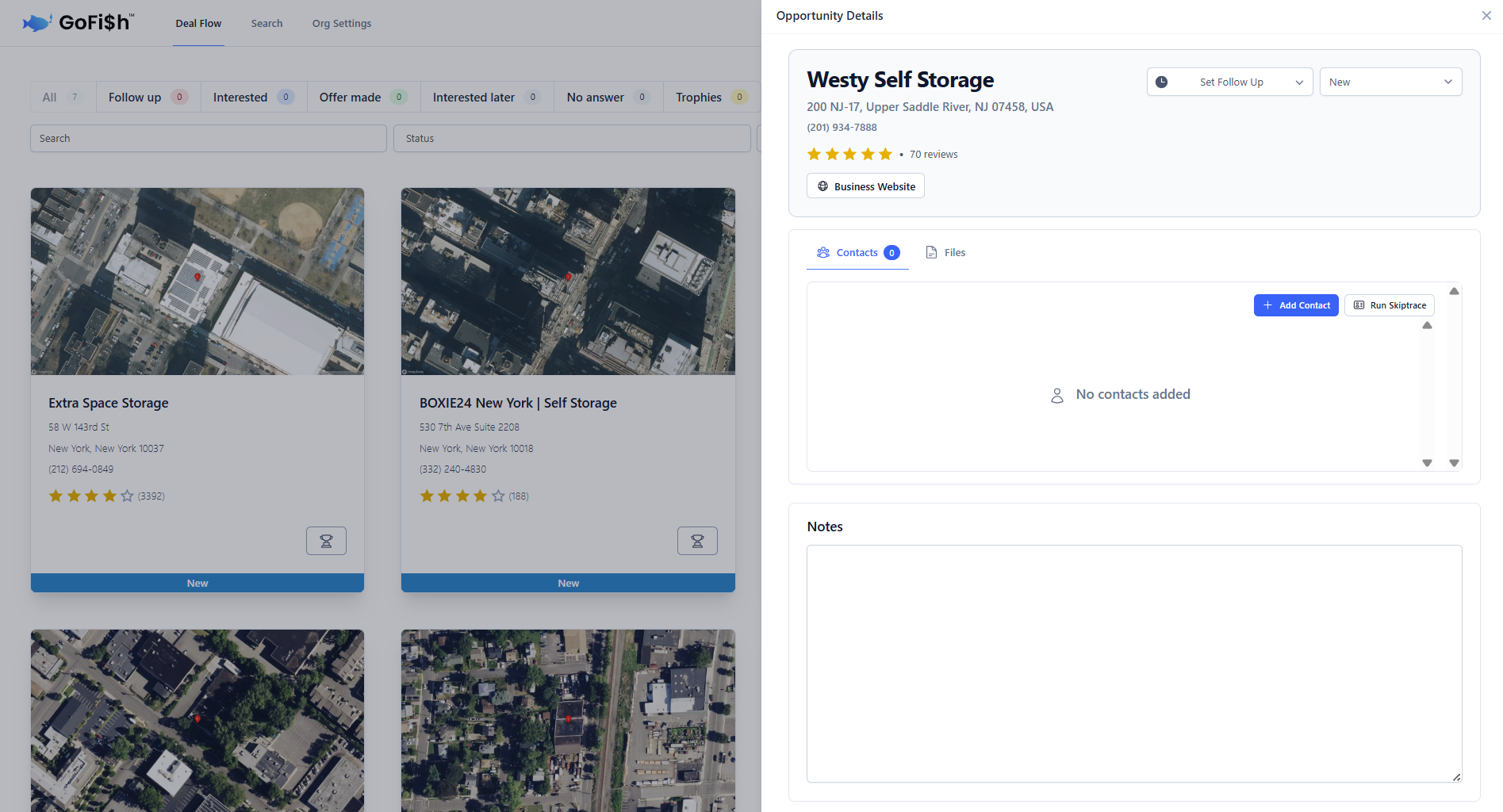Screen dimensions: 1503x812
Task: Click the address 200 NJ-17, Upper Saddle River
Action: 930,106
